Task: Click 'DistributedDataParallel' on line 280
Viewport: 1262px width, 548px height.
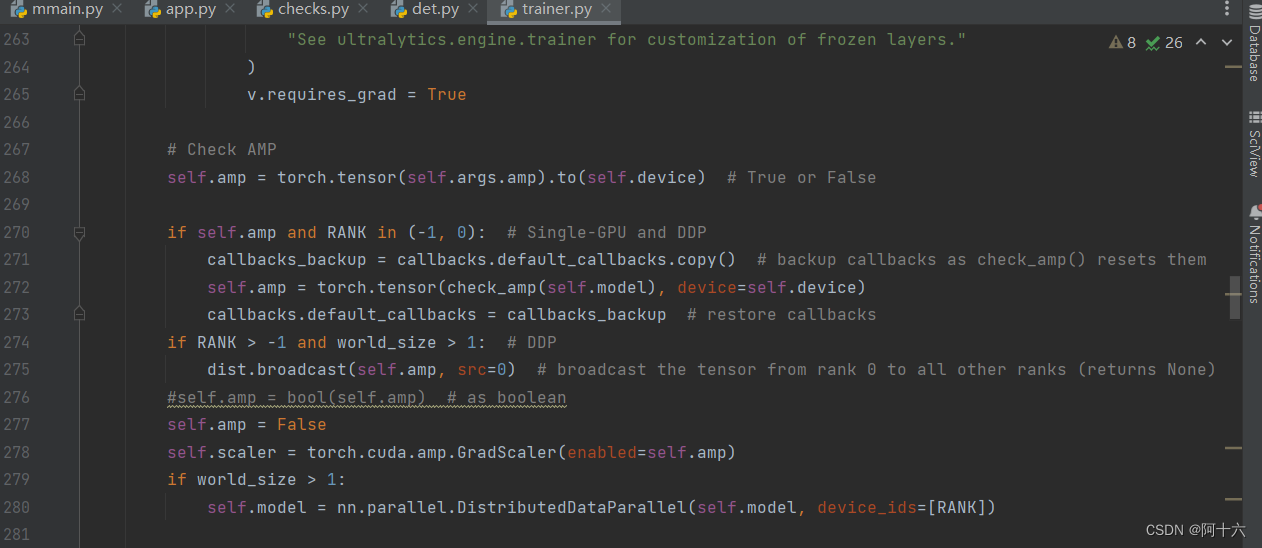Action: (x=572, y=507)
